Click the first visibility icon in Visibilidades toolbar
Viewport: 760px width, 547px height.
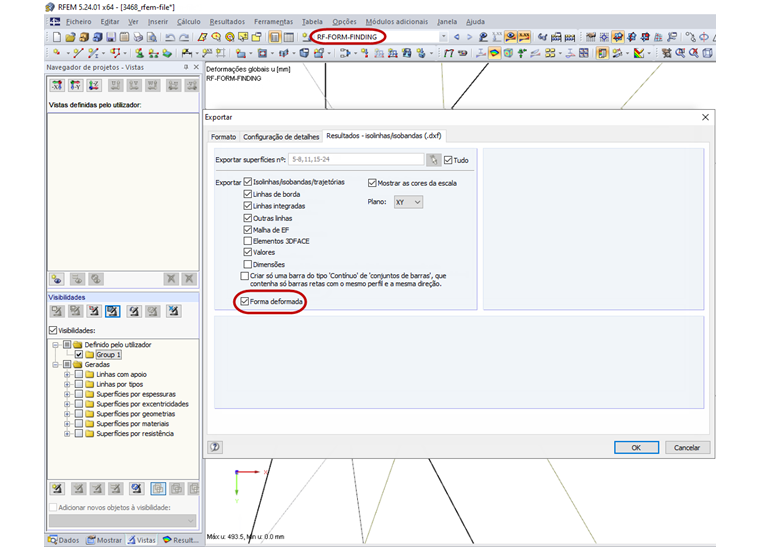pyautogui.click(x=57, y=311)
